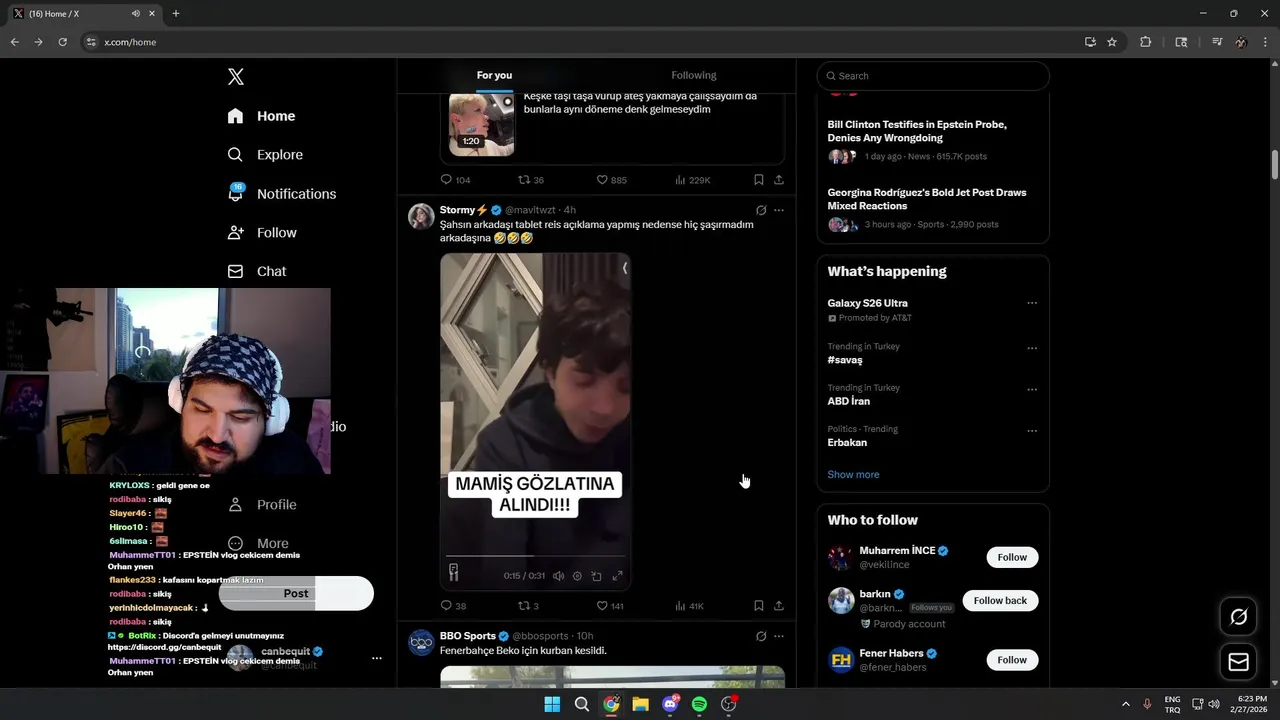
Task: Open Explore in sidebar
Action: click(265, 155)
